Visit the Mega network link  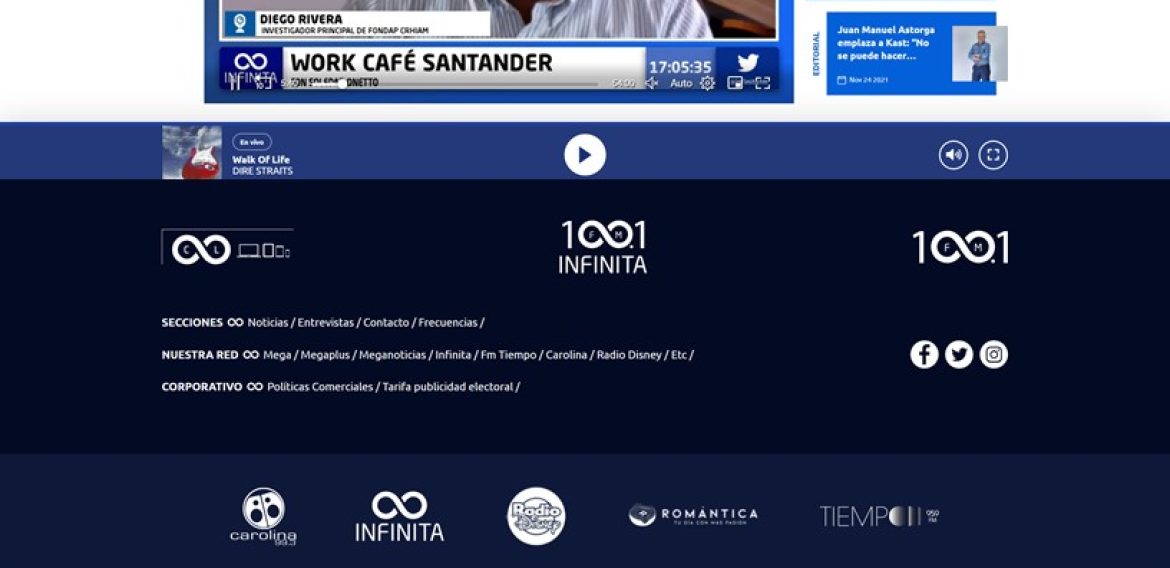[x=277, y=355]
